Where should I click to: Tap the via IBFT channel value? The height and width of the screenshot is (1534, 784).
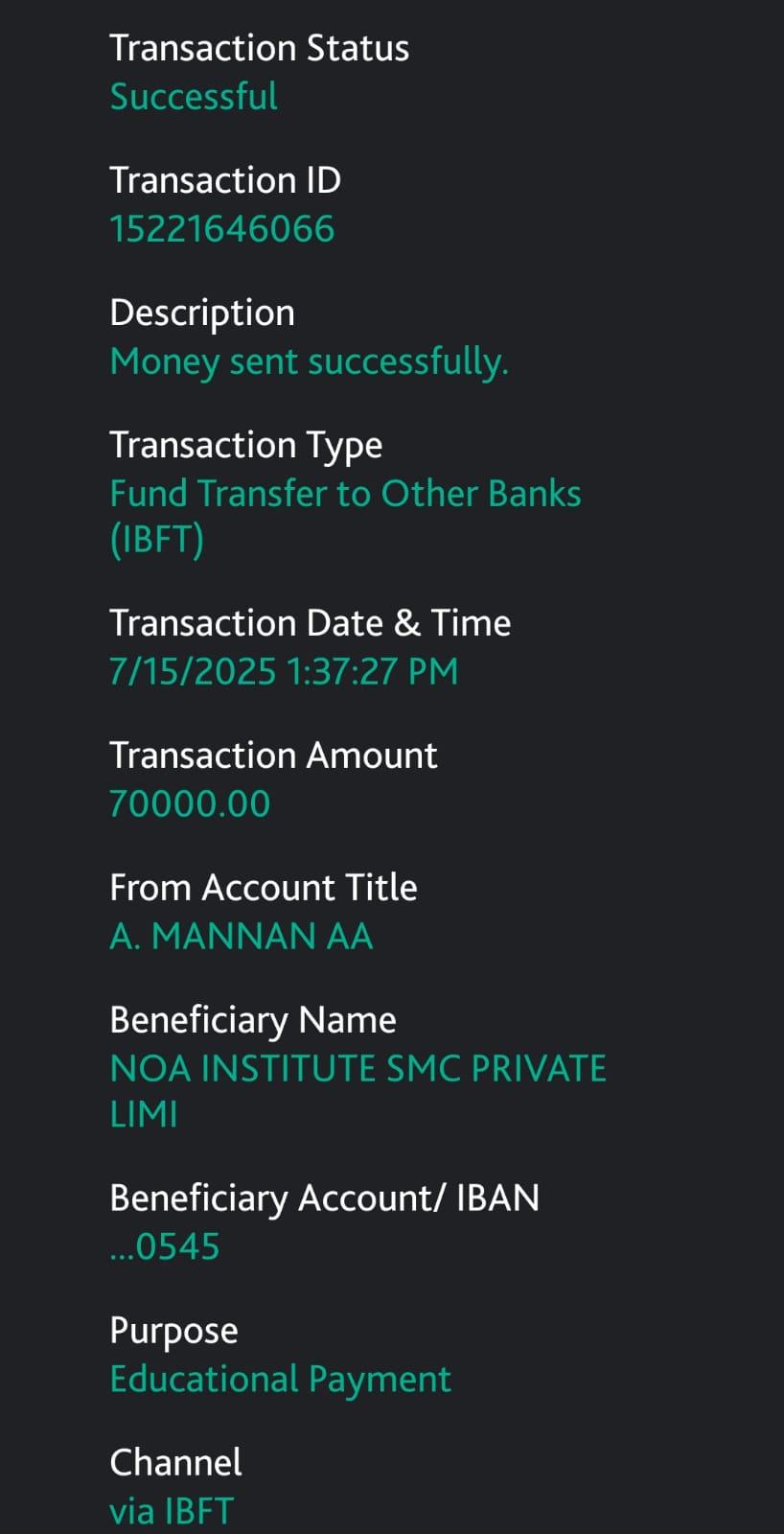172,1511
